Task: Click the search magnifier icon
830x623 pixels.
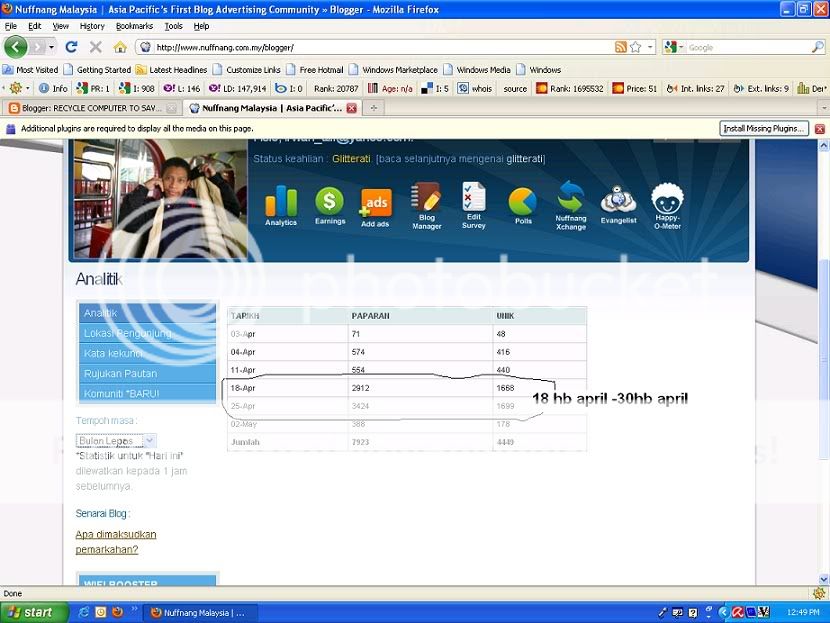Action: coord(817,47)
